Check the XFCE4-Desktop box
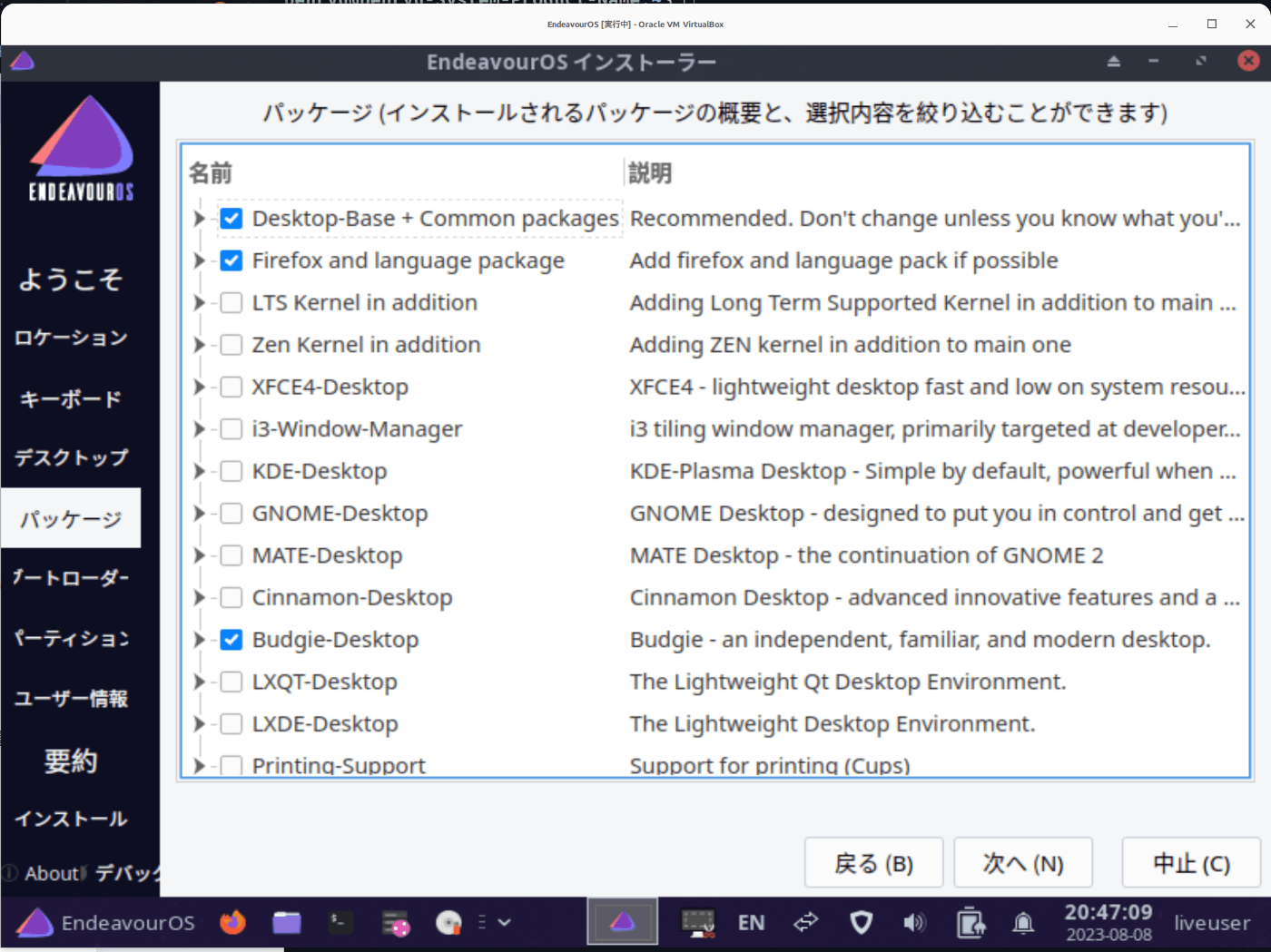 [x=232, y=387]
